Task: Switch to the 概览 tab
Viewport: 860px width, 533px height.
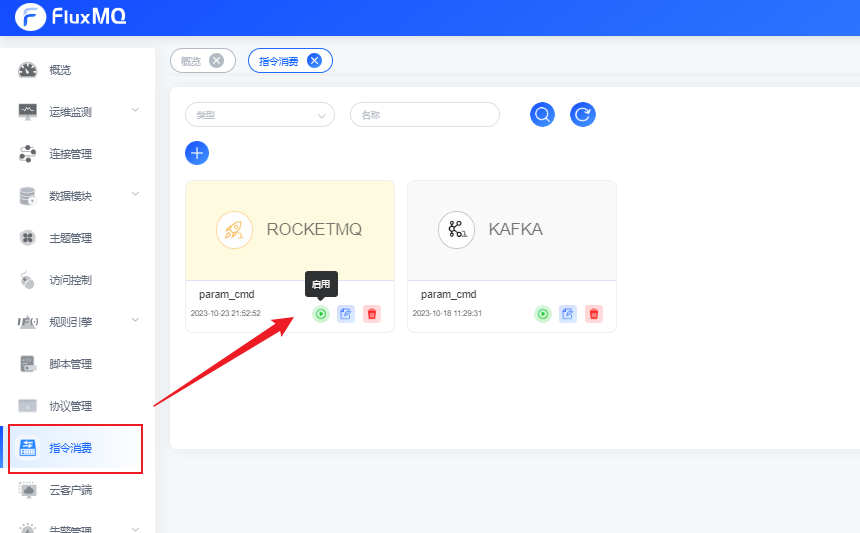Action: (x=191, y=61)
